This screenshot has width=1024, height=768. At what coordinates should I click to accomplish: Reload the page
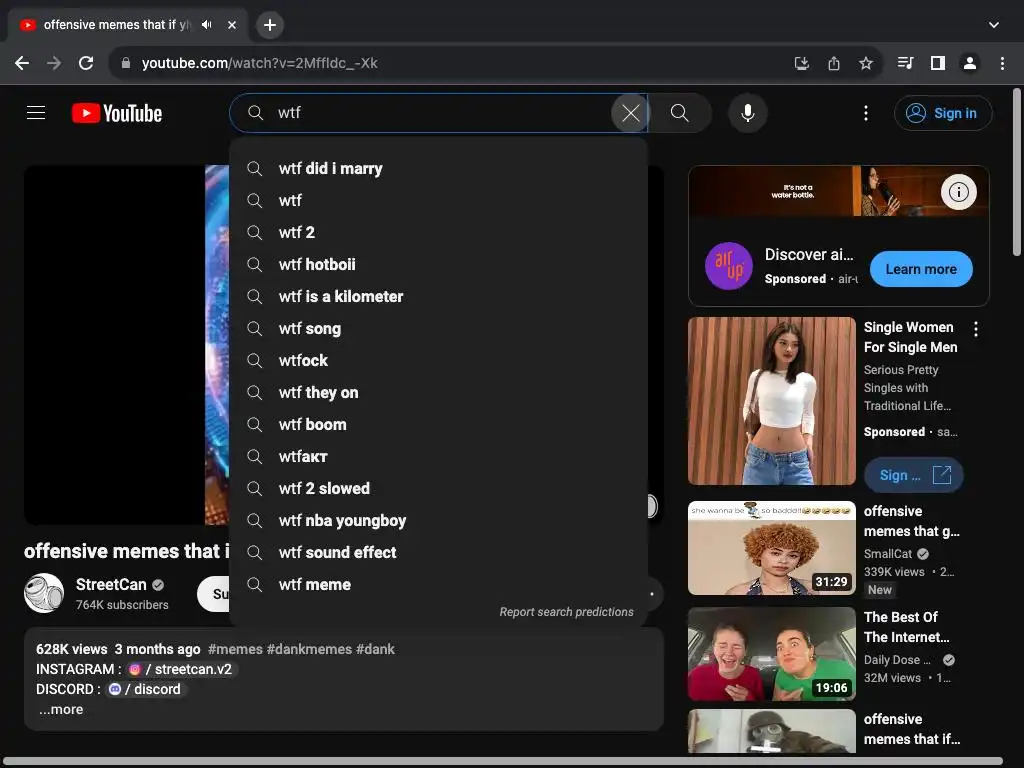point(86,63)
